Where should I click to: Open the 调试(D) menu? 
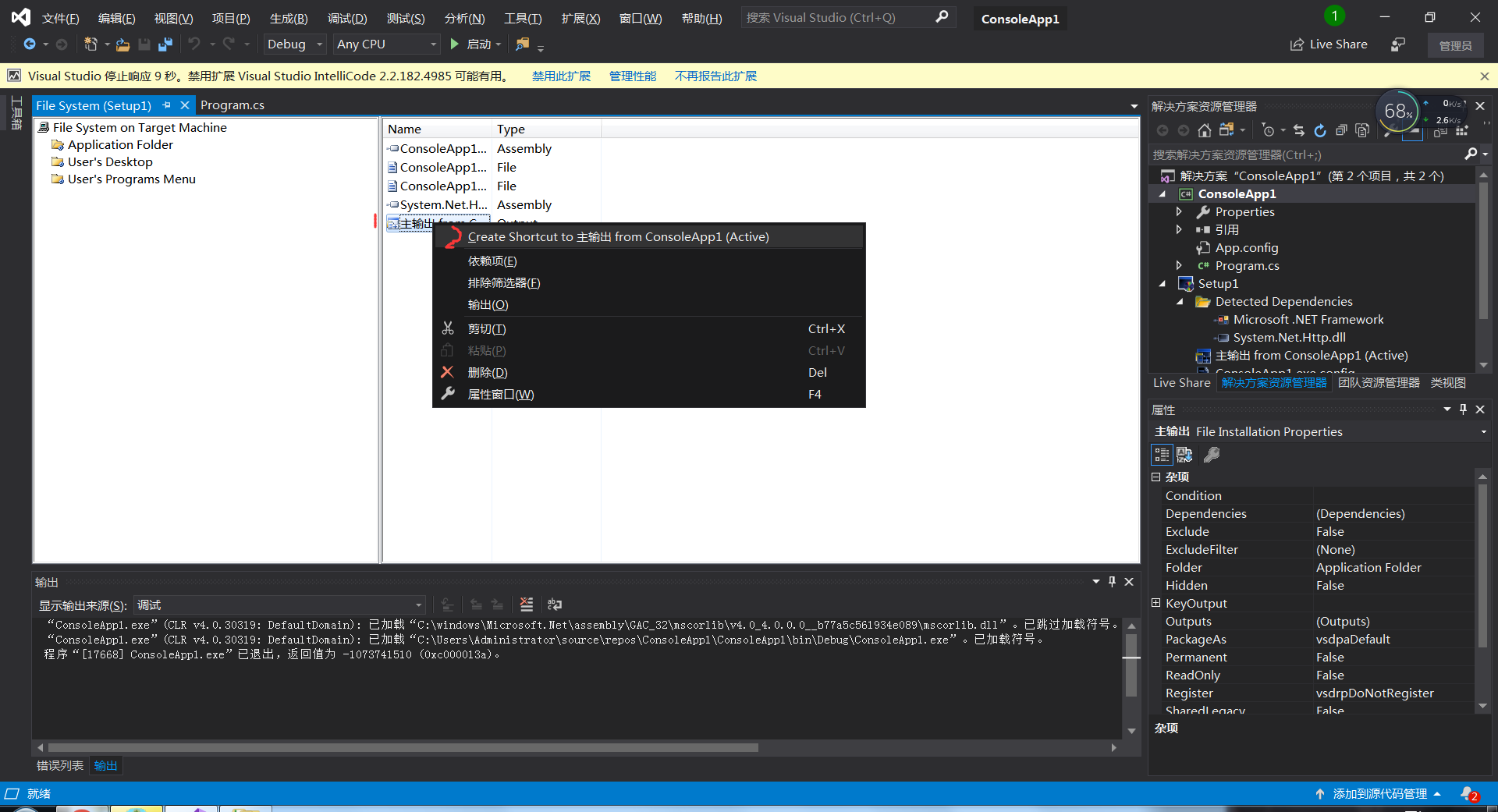pos(347,18)
